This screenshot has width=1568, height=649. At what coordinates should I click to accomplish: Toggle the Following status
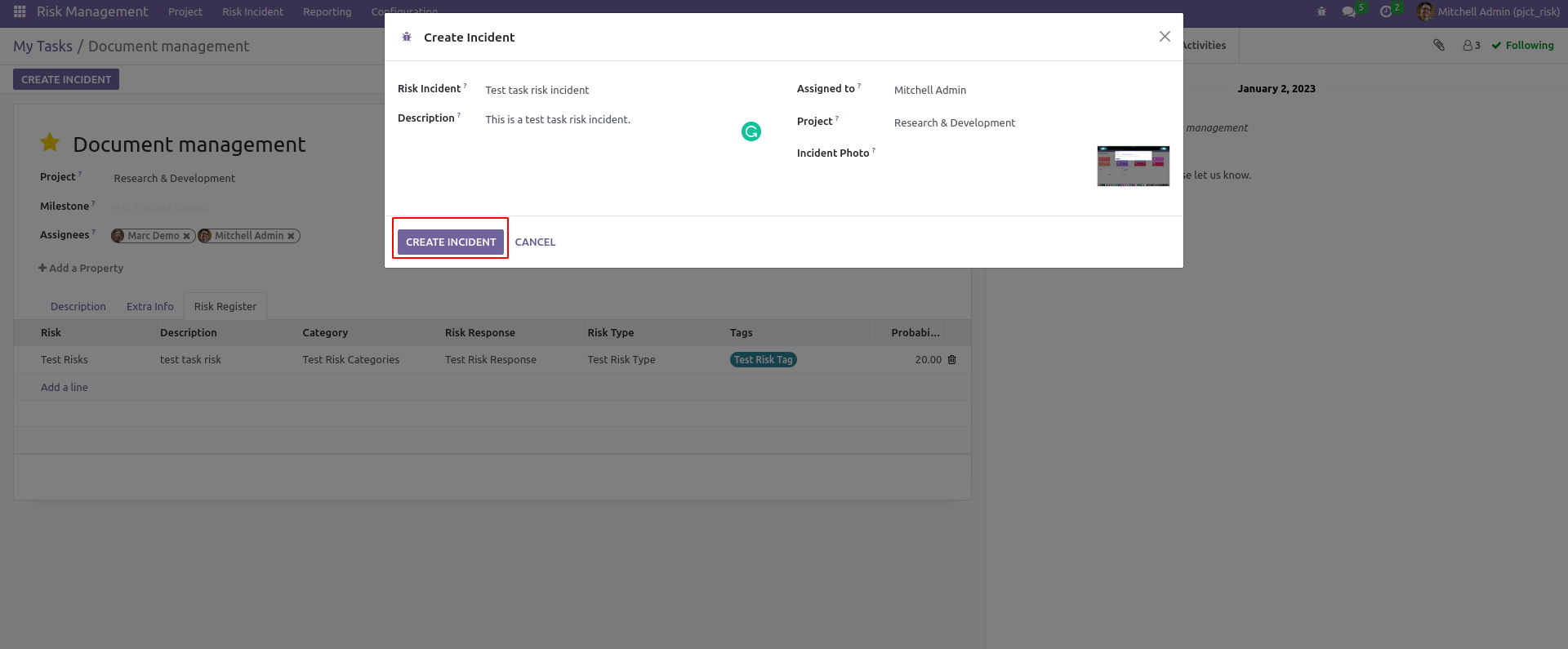pos(1522,46)
